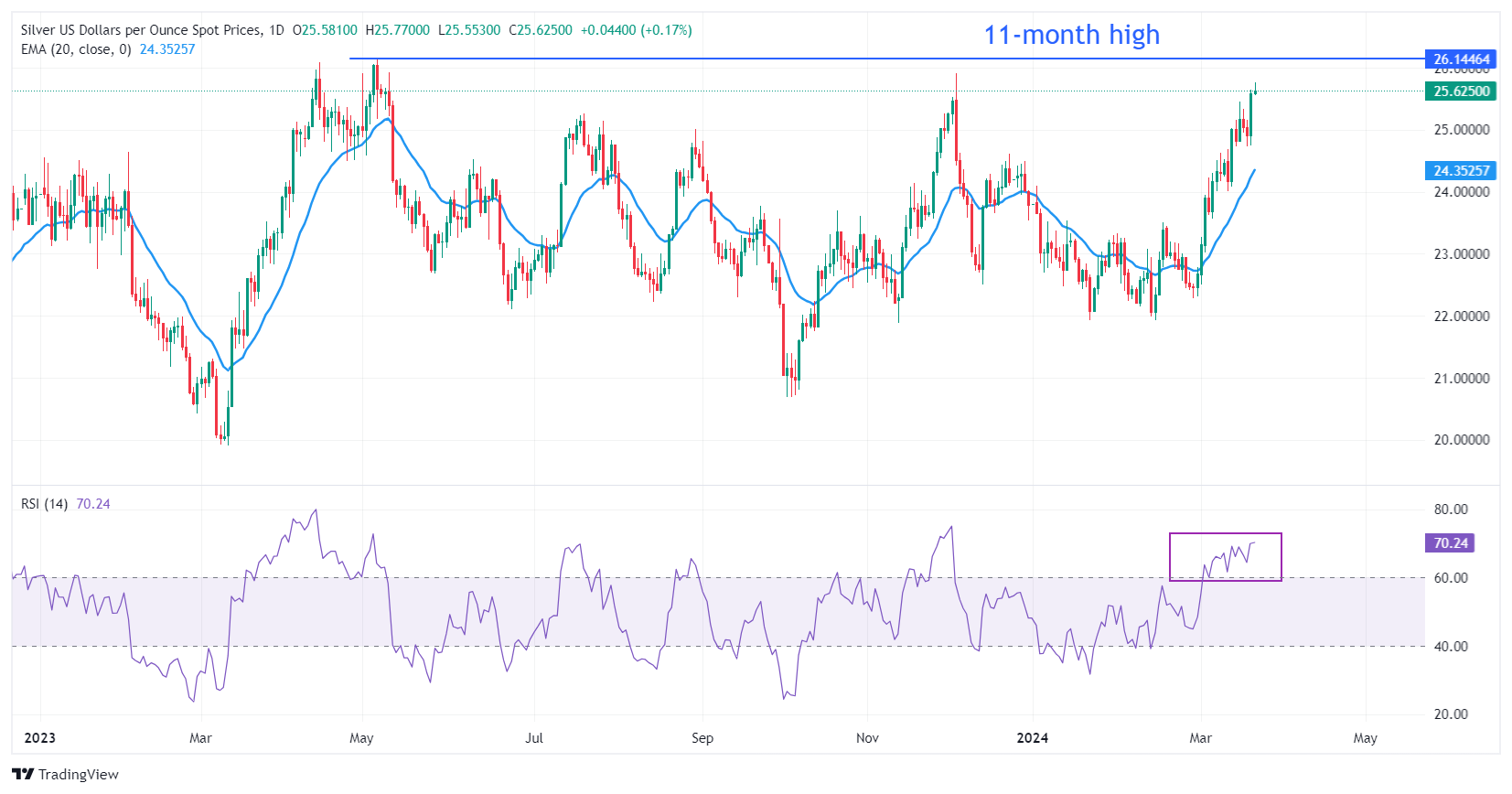1512x794 pixels.
Task: Click the 11-month high text annotation
Action: pyautogui.click(x=1071, y=35)
